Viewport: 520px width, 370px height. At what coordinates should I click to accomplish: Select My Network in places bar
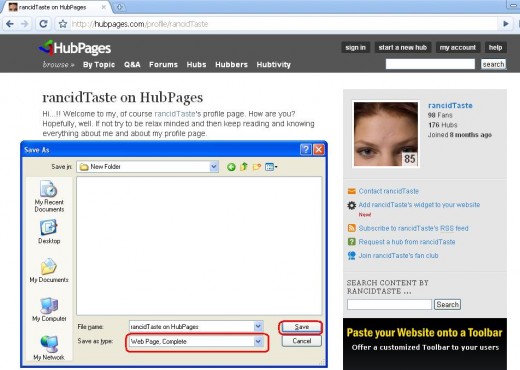click(x=49, y=348)
